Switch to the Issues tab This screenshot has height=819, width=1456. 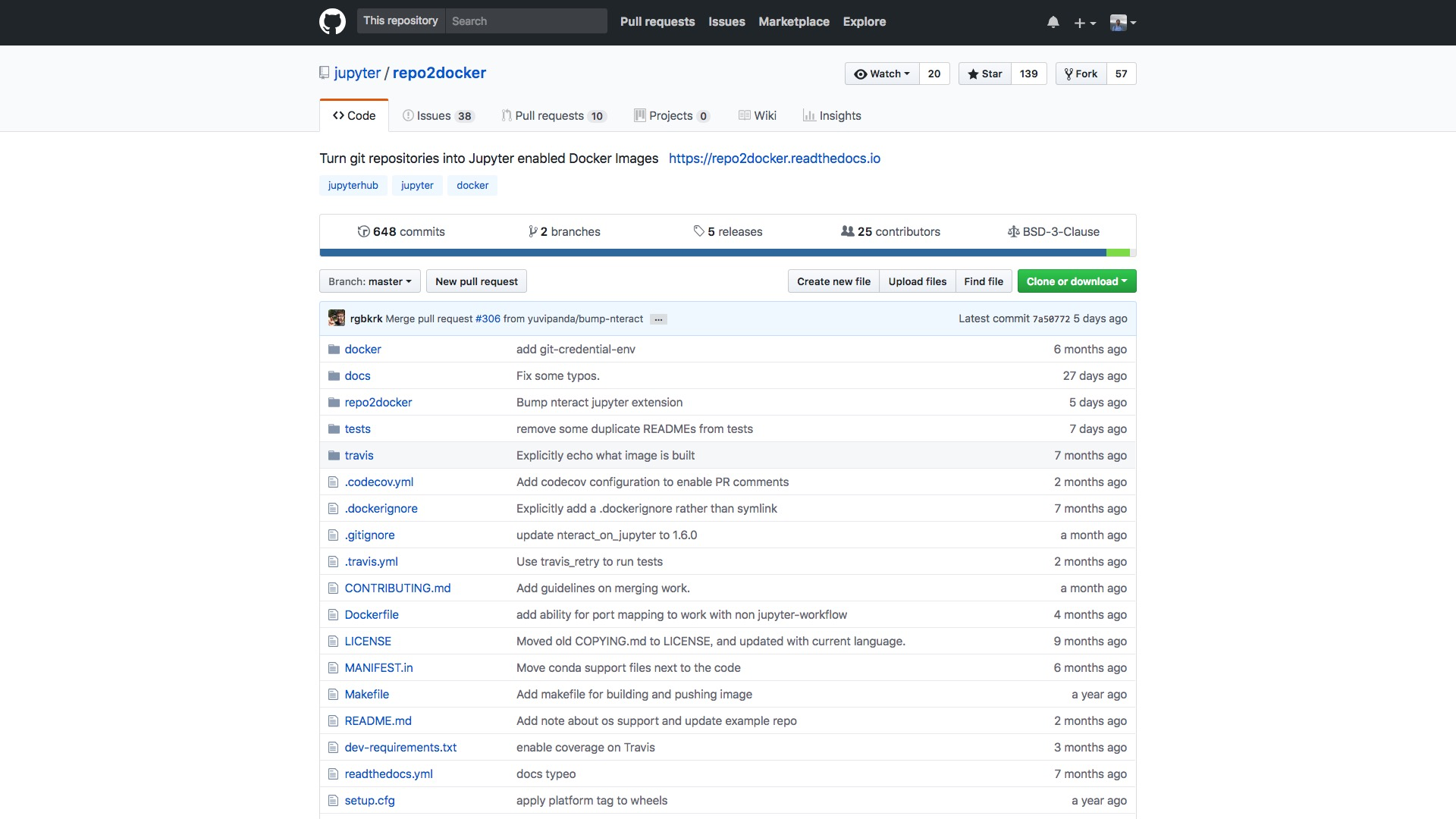point(438,116)
